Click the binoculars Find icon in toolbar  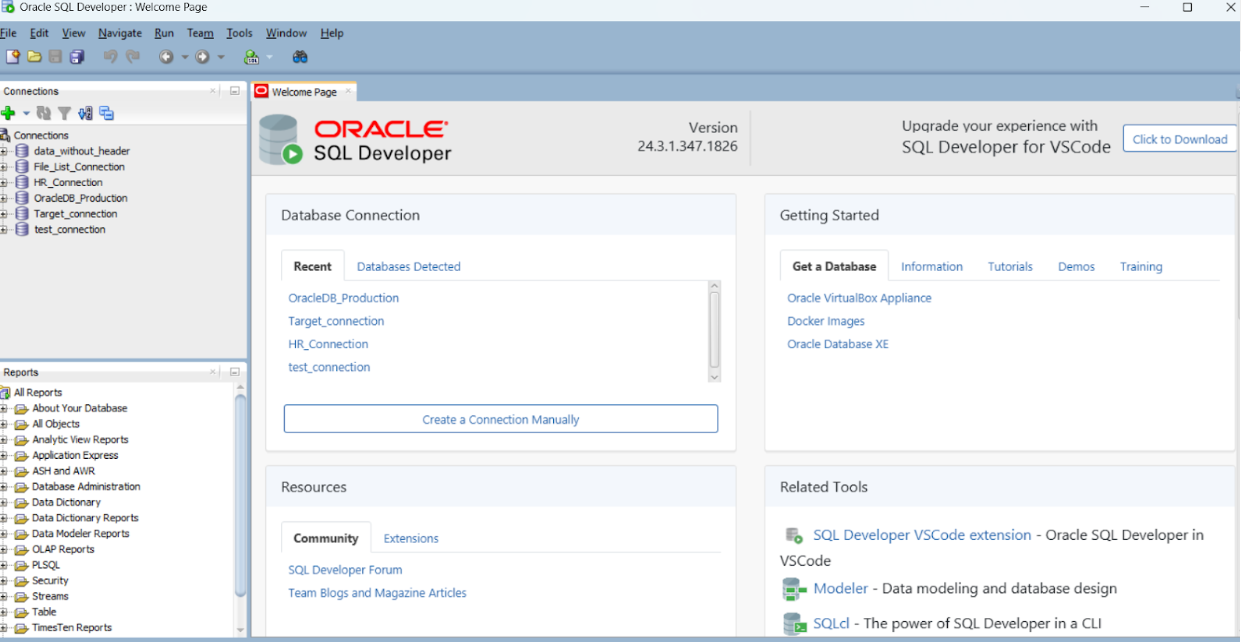[299, 56]
